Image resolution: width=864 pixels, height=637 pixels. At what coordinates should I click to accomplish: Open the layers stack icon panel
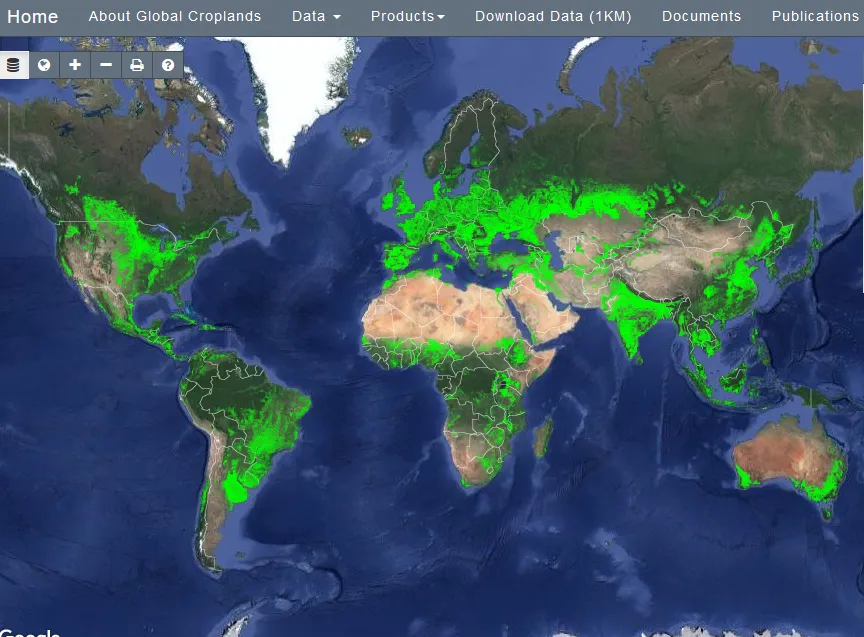click(14, 65)
